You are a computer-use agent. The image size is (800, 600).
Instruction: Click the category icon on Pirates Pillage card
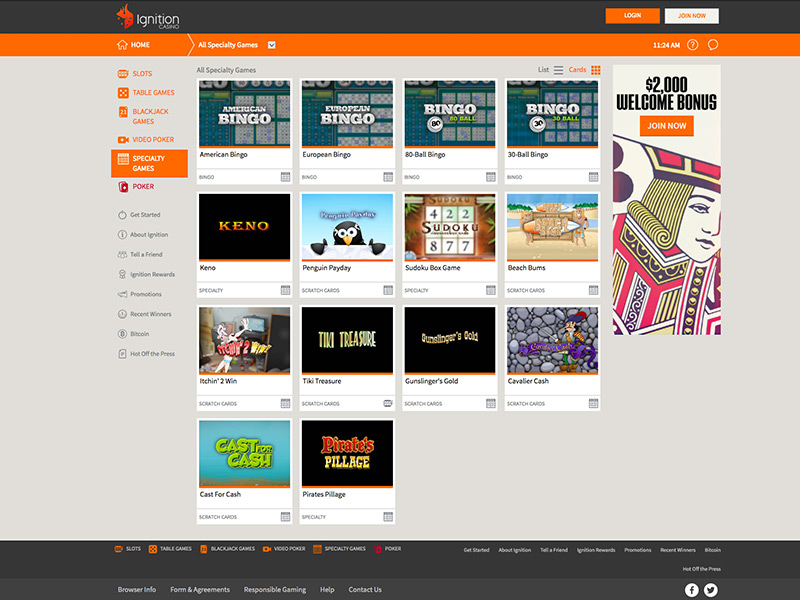coord(388,516)
